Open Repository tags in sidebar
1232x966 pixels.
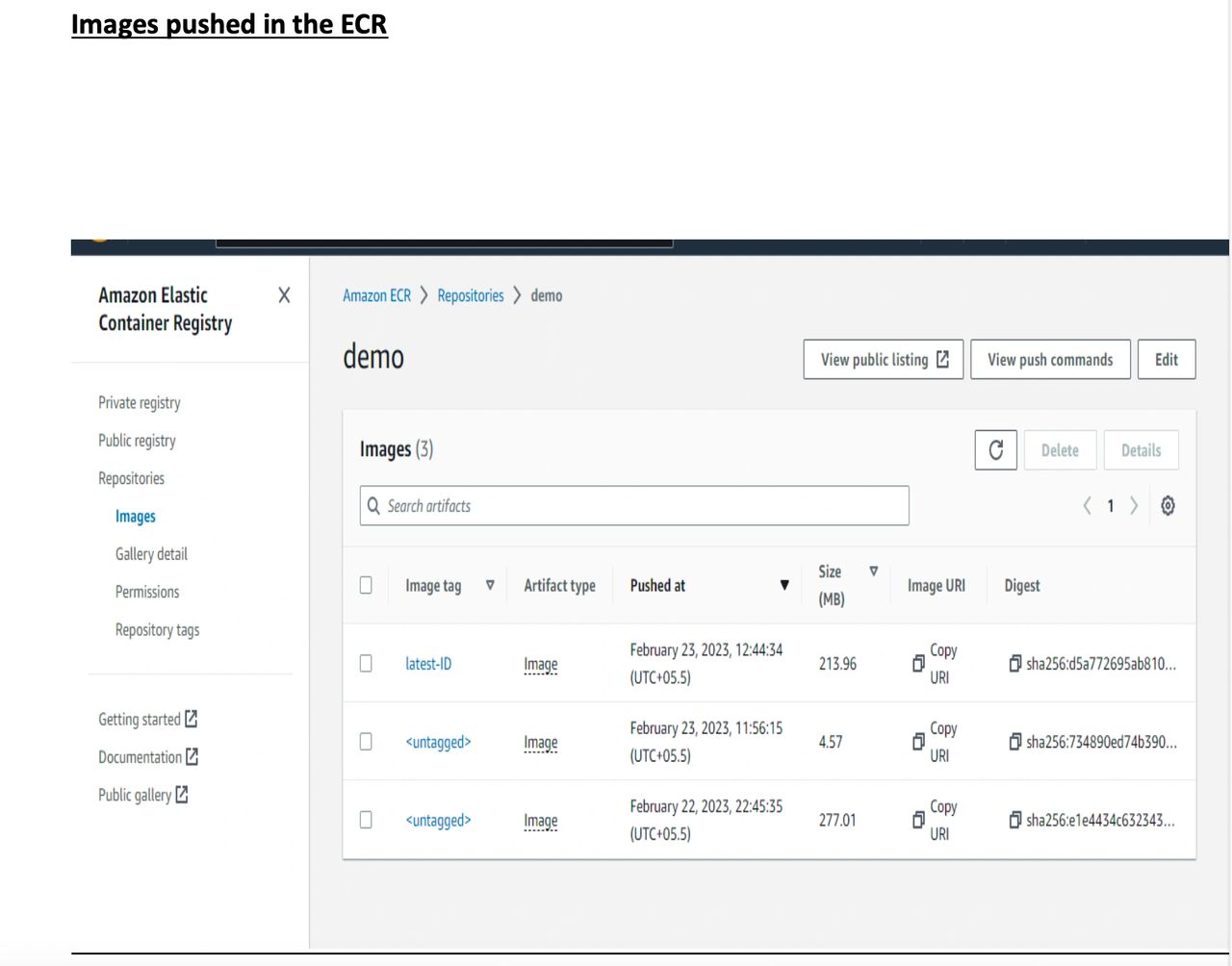157,630
